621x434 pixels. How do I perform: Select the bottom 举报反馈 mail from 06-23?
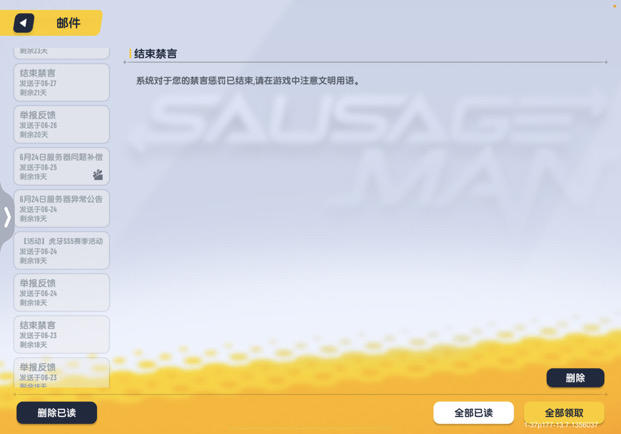tap(61, 373)
